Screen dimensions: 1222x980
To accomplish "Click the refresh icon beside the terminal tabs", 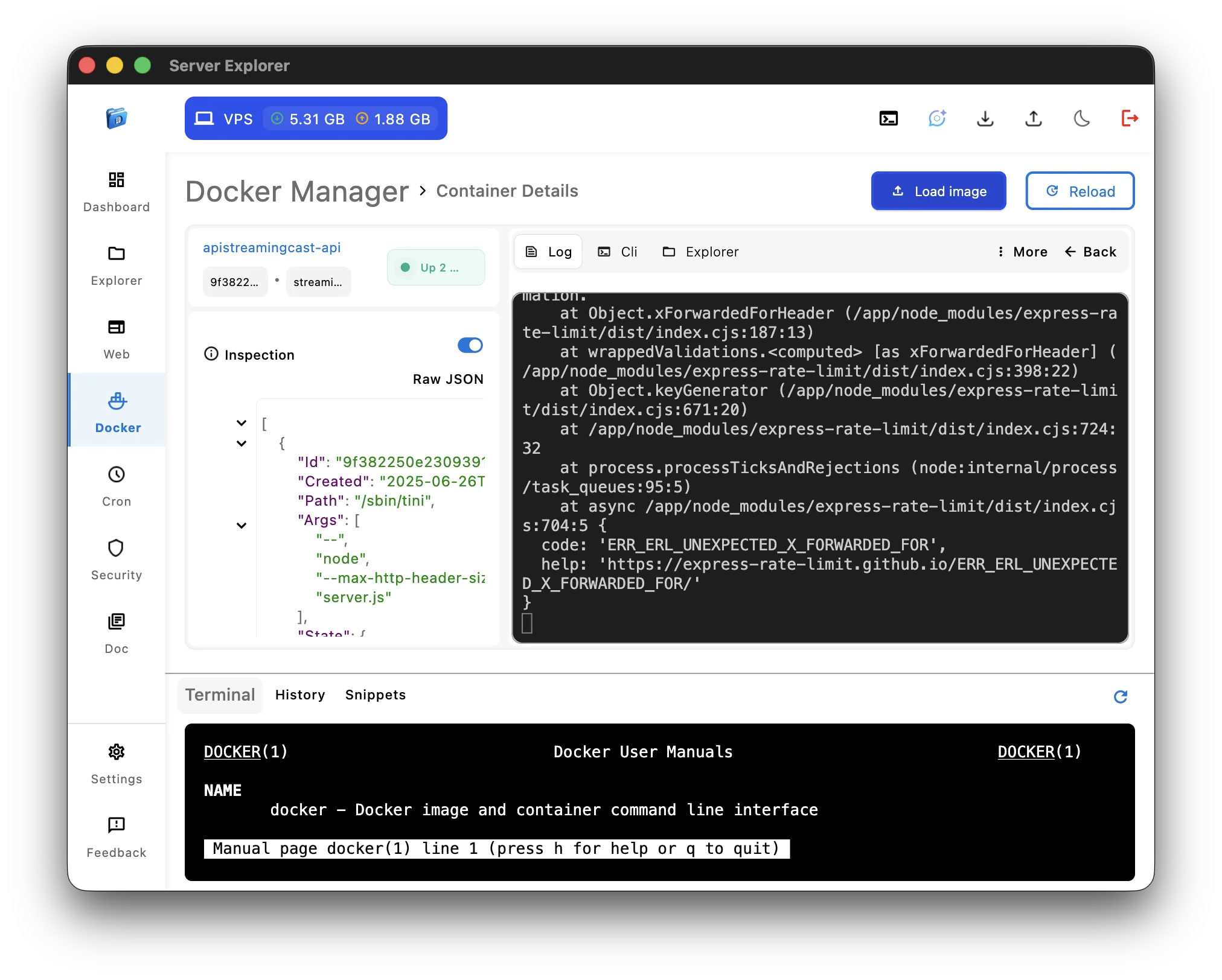I will pos(1121,697).
